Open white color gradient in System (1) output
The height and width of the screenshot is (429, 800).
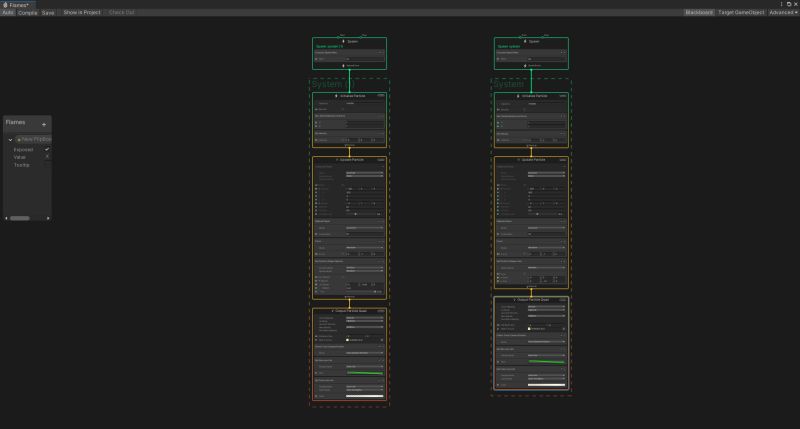point(365,396)
